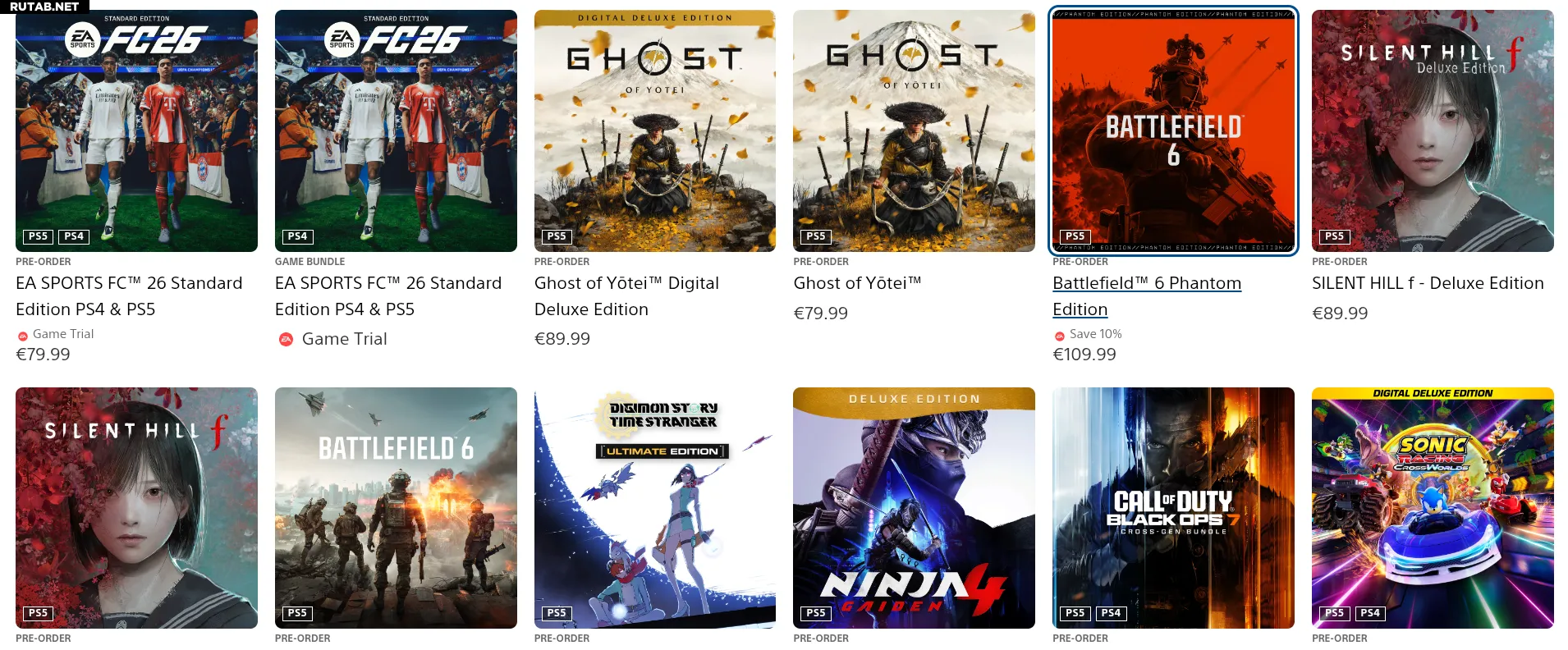This screenshot has width=1568, height=650.
Task: Open Call of Duty Black Ops 7 cover
Action: coord(1173,508)
